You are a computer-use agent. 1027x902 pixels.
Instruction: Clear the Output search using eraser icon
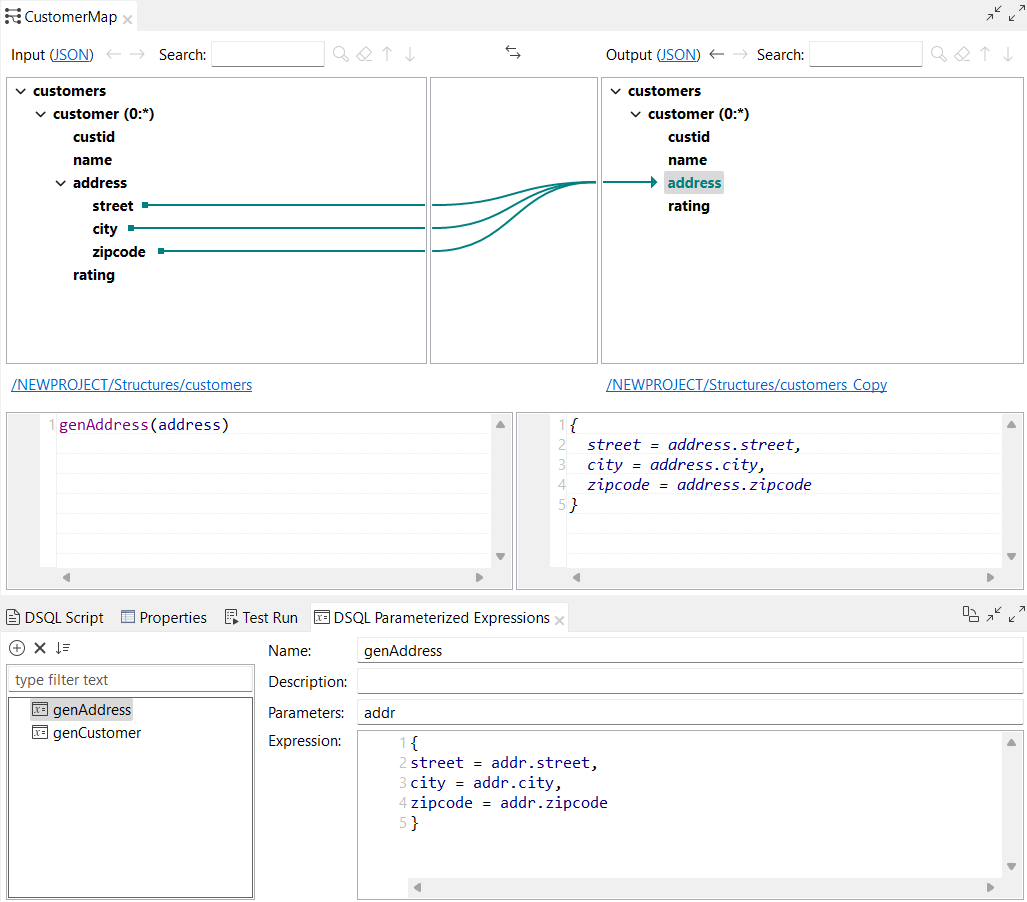(961, 53)
